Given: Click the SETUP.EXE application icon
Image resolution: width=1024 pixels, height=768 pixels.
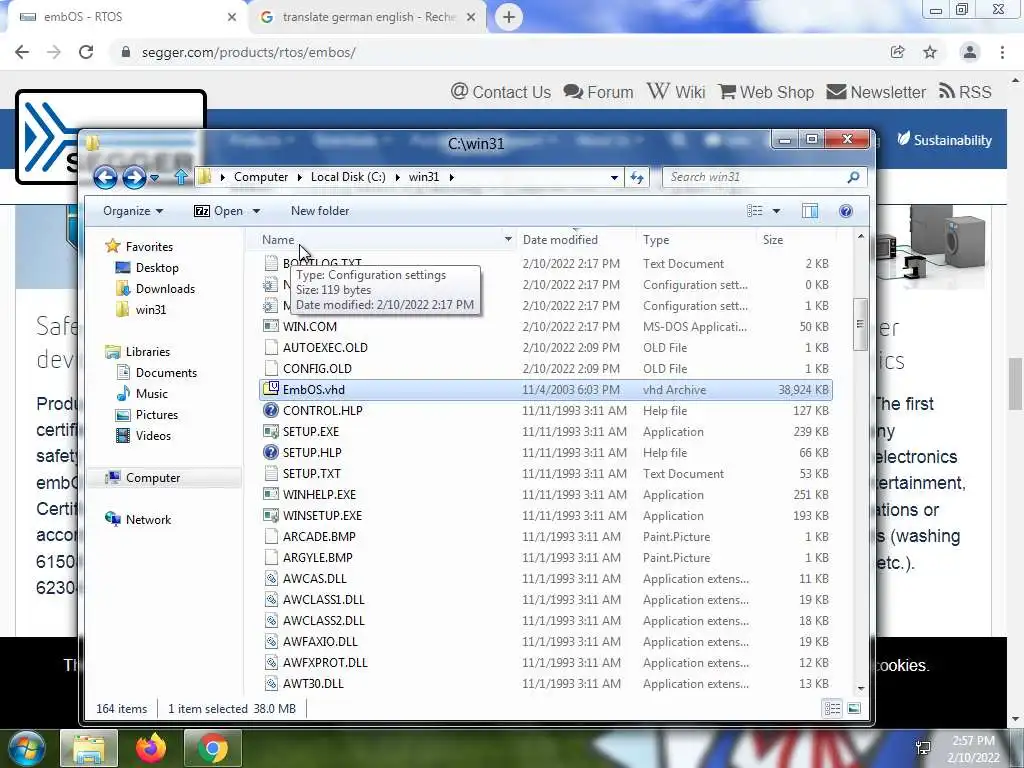Looking at the screenshot, I should [x=271, y=432].
